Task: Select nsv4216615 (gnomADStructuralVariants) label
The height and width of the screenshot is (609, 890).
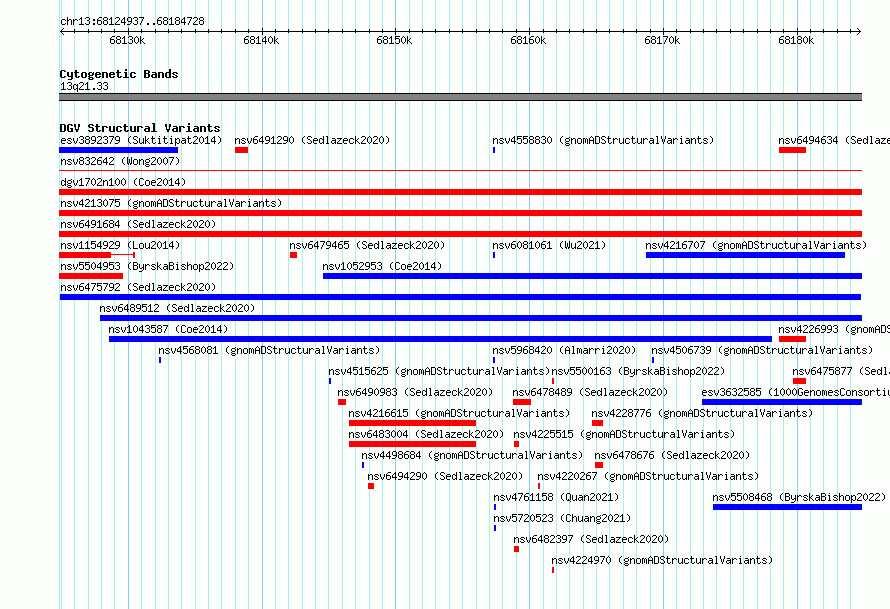Action: click(x=459, y=413)
